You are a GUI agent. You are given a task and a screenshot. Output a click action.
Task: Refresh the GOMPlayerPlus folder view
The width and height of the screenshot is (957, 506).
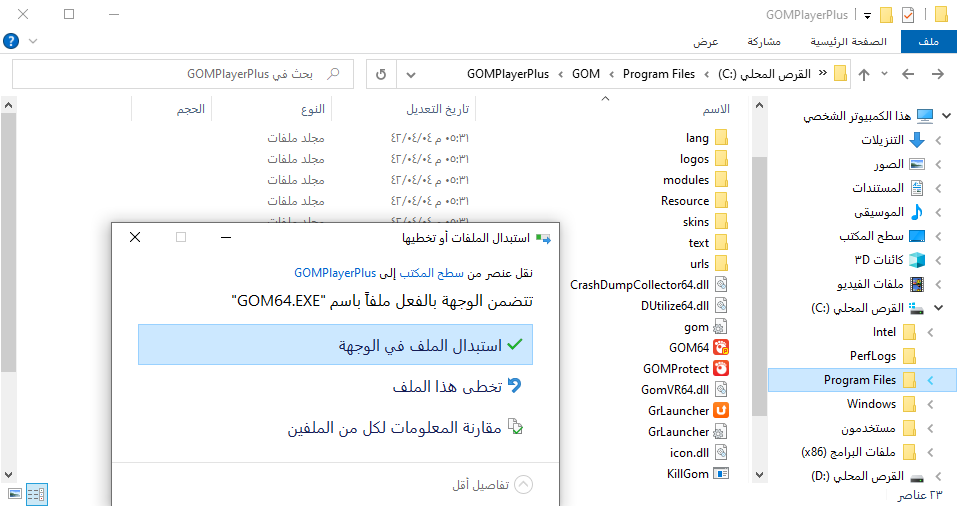[381, 74]
